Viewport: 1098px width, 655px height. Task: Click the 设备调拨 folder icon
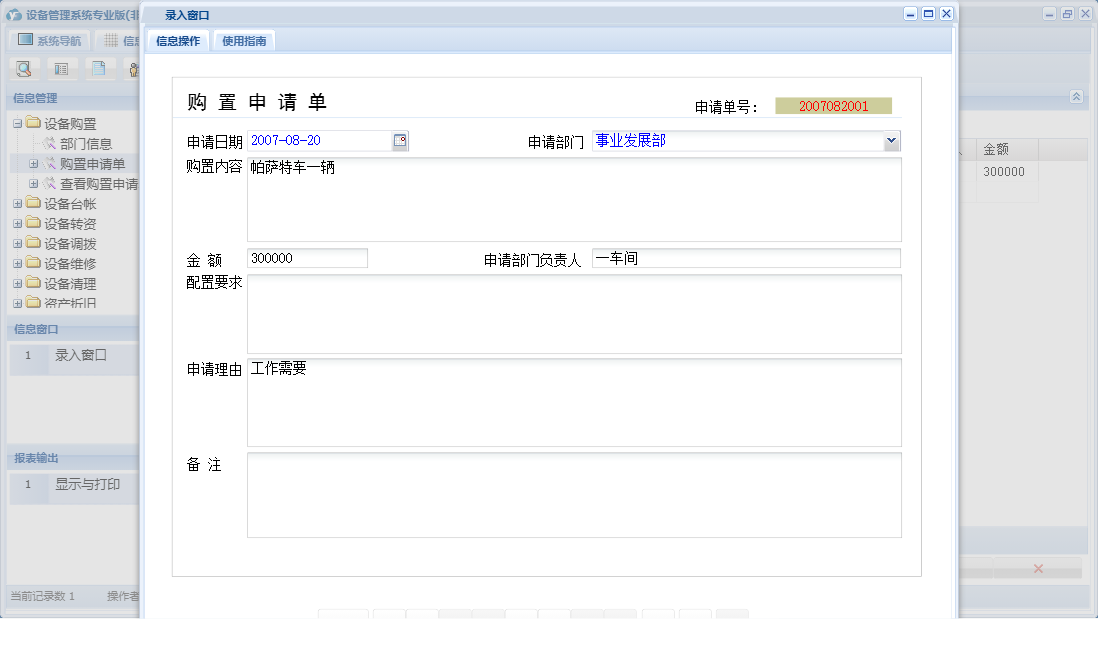[x=33, y=243]
